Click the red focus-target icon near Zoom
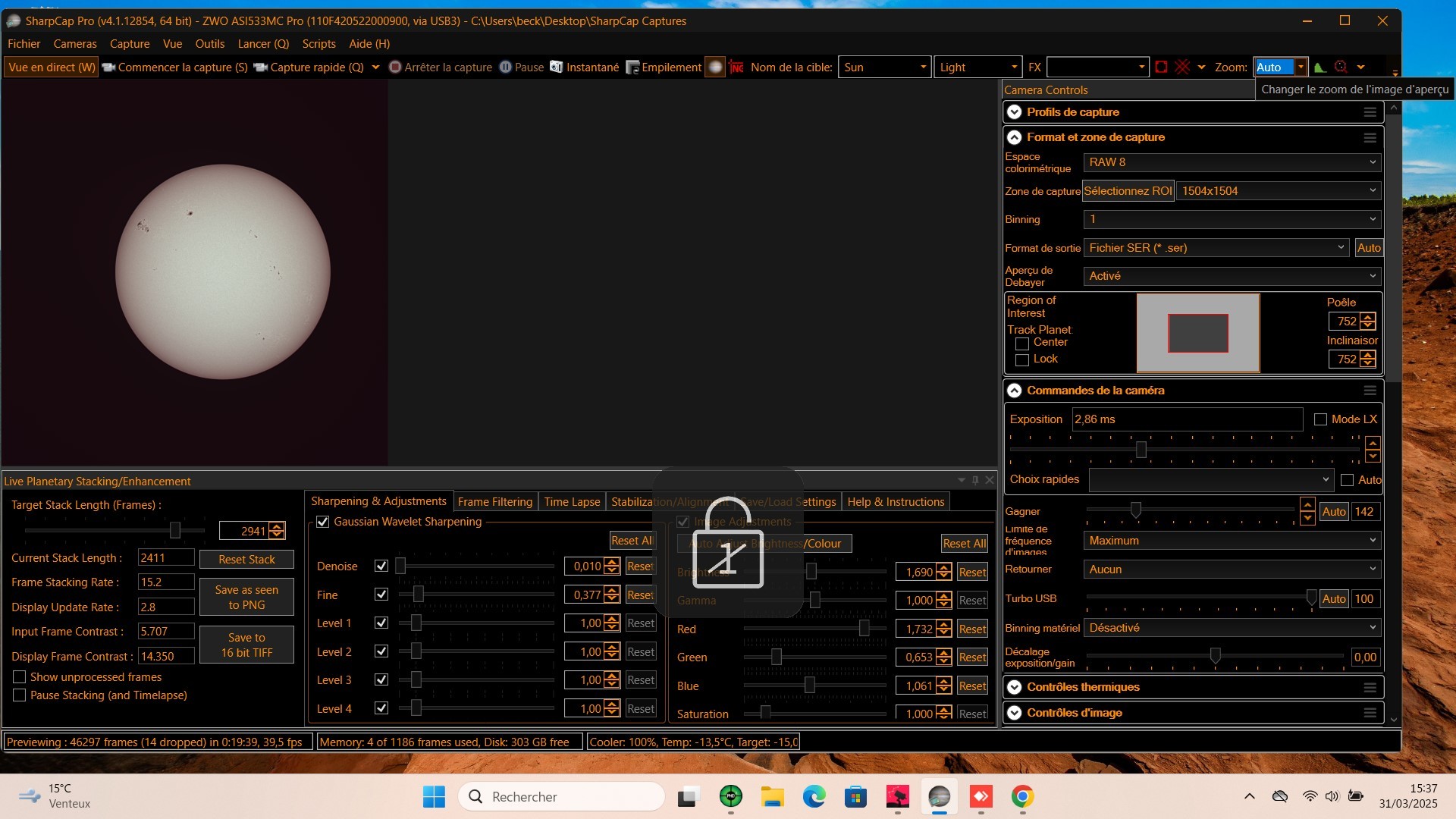This screenshot has height=819, width=1456. [1341, 67]
